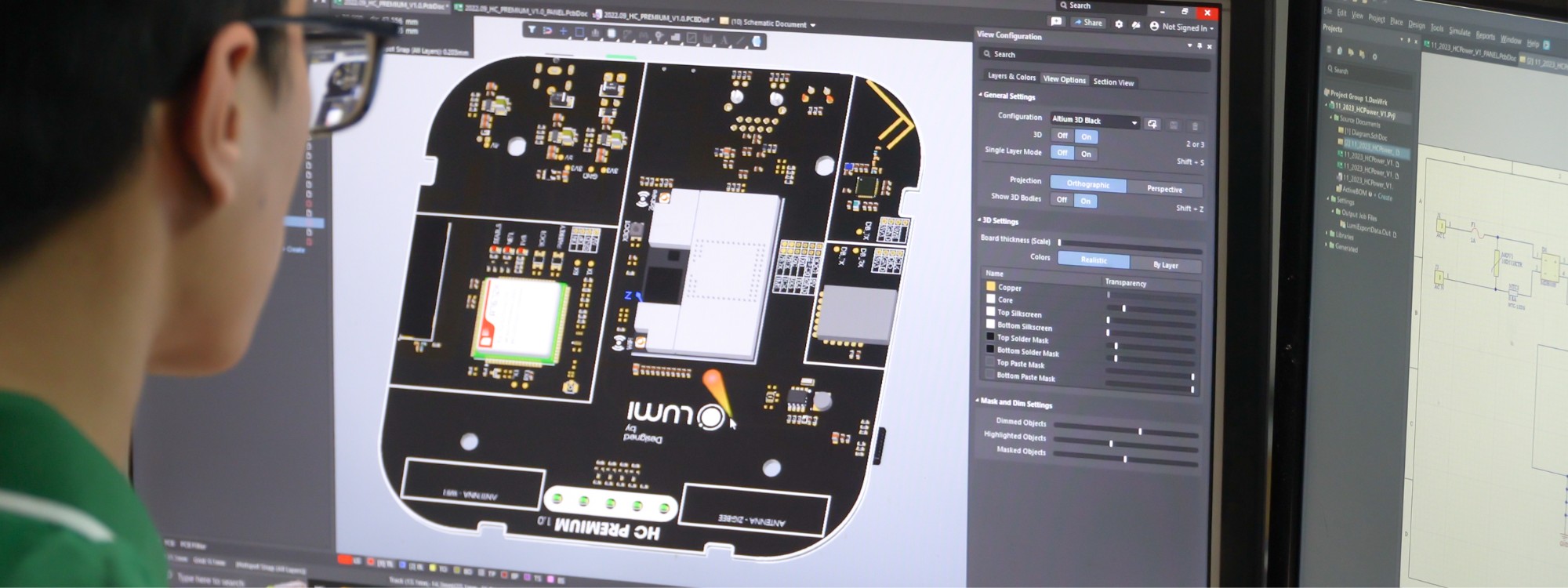Click the Share button
The height and width of the screenshot is (588, 1568).
(x=1088, y=23)
